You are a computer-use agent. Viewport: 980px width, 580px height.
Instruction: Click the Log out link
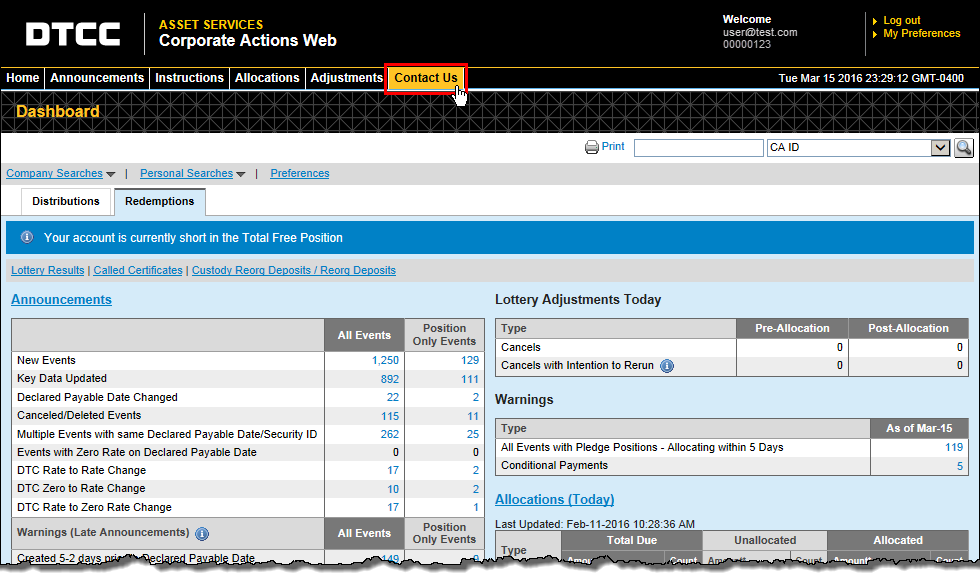pyautogui.click(x=901, y=20)
